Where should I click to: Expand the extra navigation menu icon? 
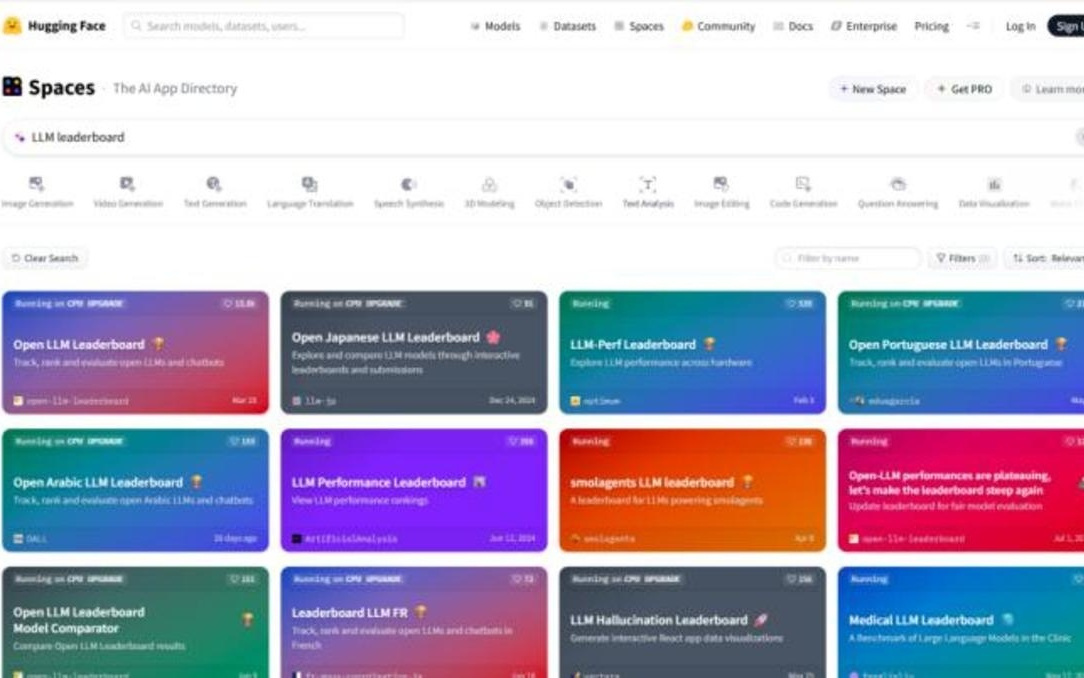(973, 26)
